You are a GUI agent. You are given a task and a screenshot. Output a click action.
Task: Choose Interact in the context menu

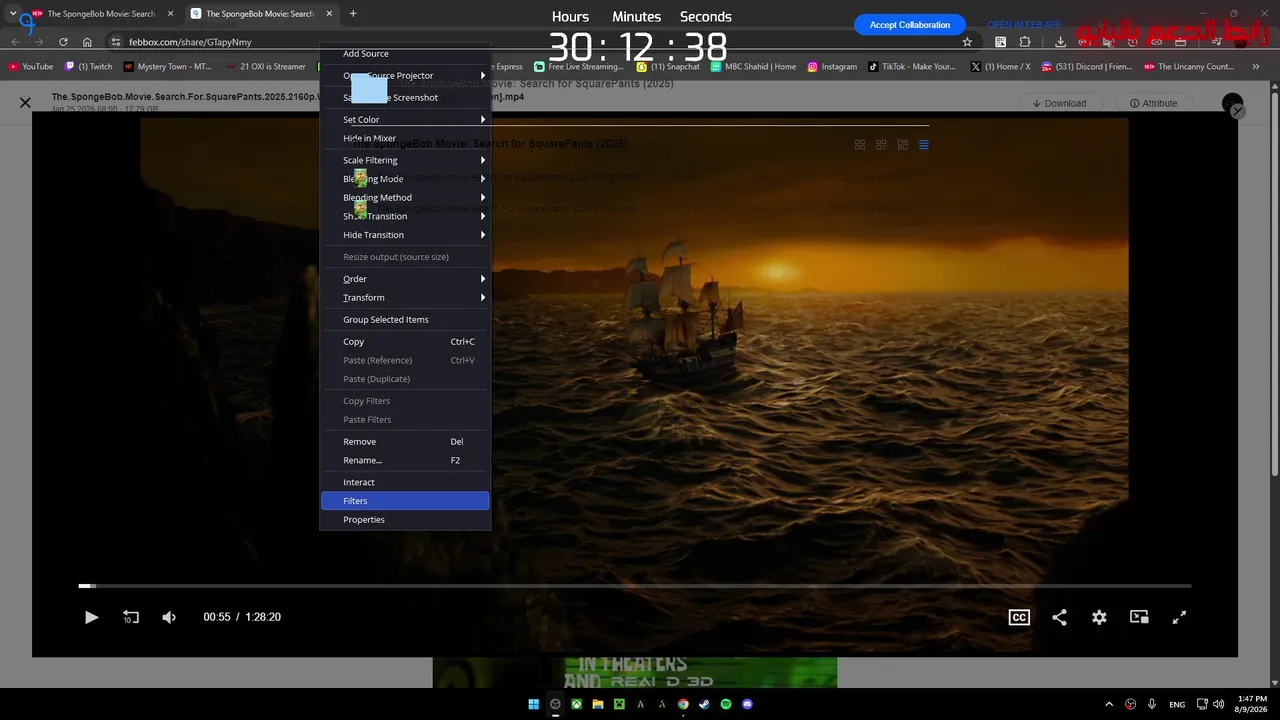(405, 483)
